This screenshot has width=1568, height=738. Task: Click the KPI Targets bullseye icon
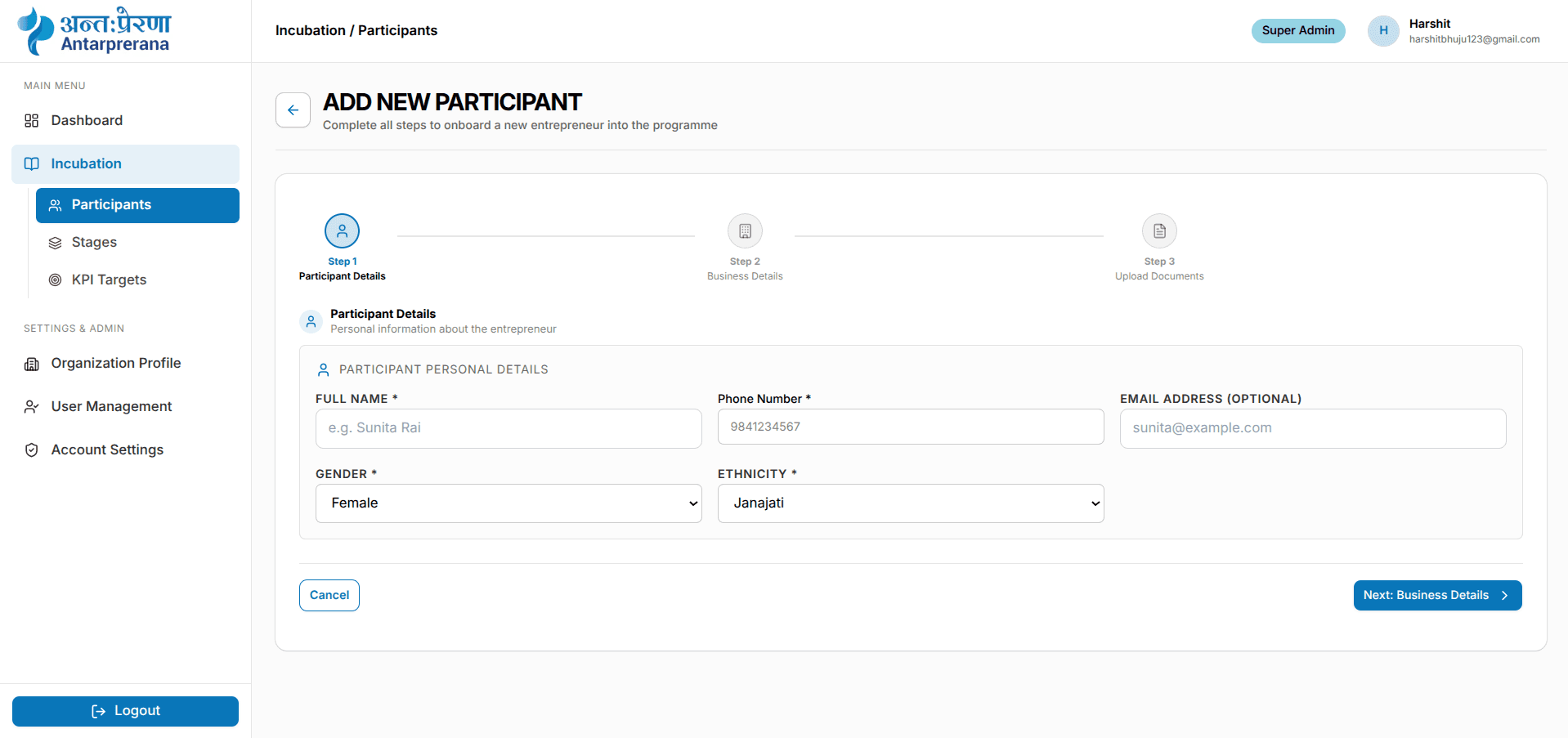(x=55, y=280)
